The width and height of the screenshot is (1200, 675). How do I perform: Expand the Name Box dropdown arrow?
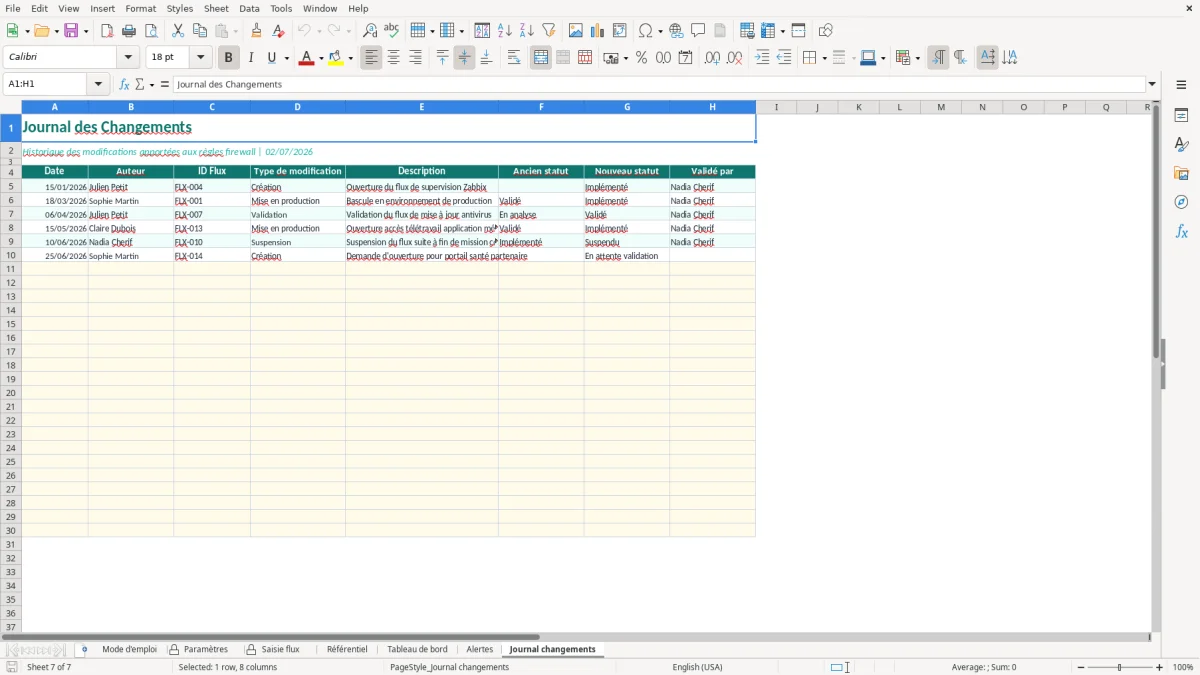click(x=98, y=84)
